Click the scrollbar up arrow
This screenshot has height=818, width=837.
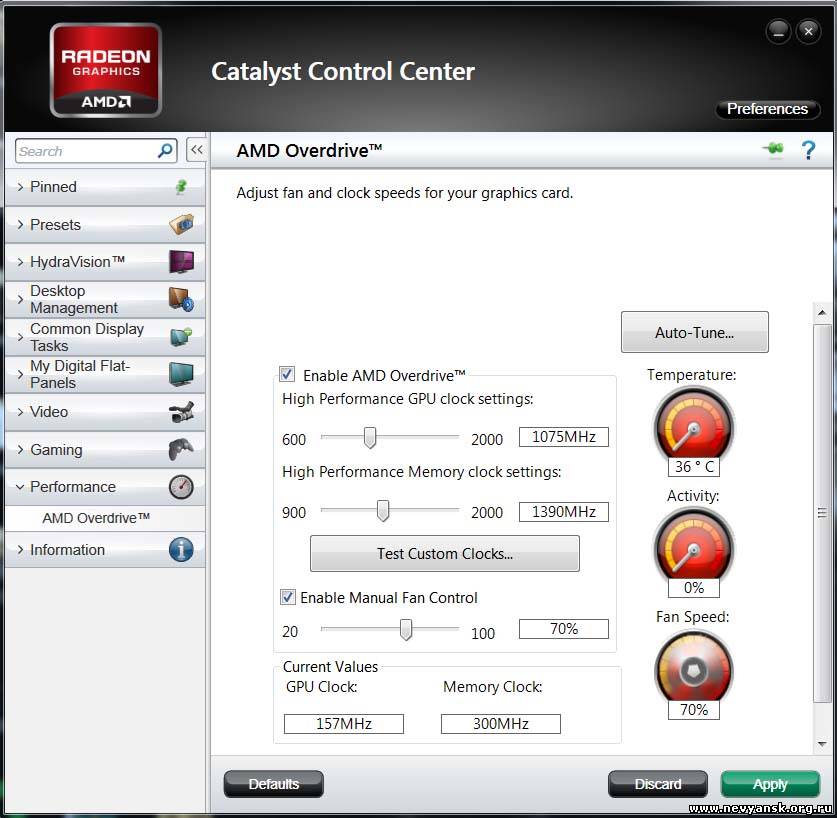(822, 313)
